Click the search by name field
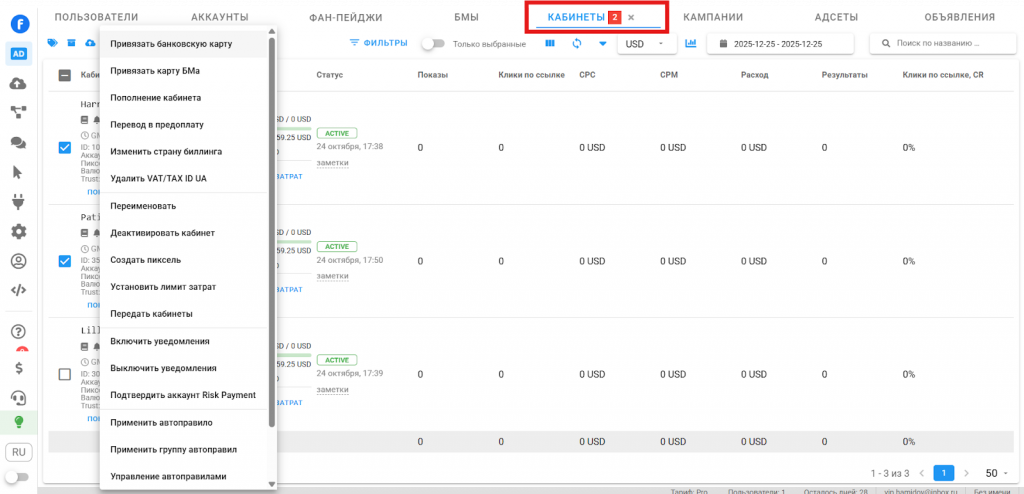Screen dimensions: 1024x494 [x=940, y=44]
